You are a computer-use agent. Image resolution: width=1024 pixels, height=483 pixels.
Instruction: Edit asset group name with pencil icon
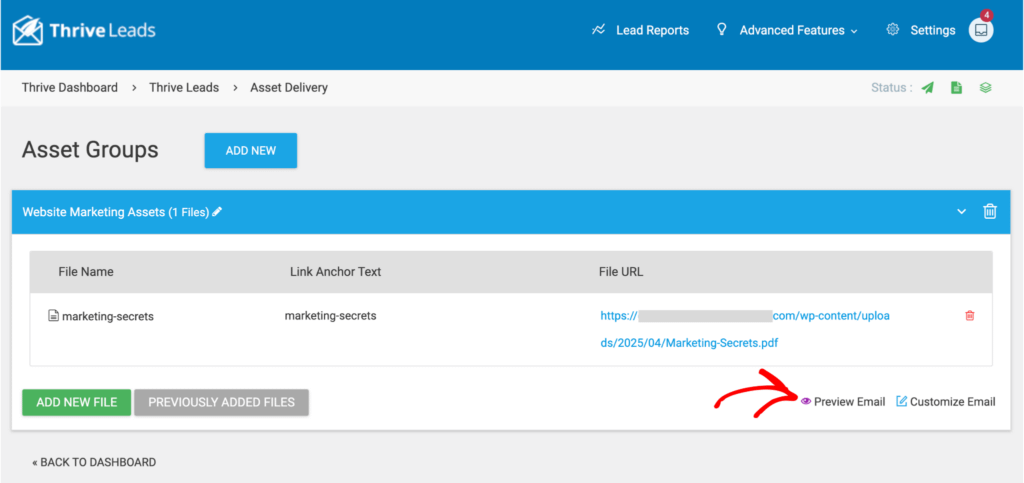(217, 212)
